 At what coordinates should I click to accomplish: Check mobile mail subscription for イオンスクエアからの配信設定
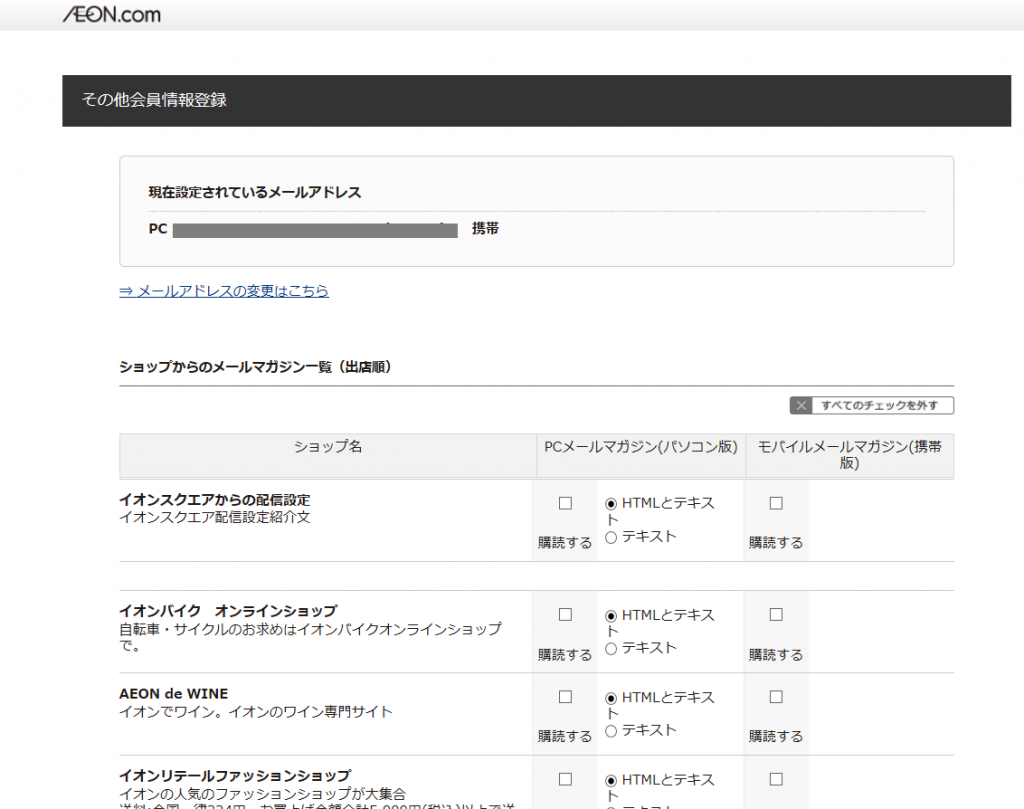tap(776, 503)
